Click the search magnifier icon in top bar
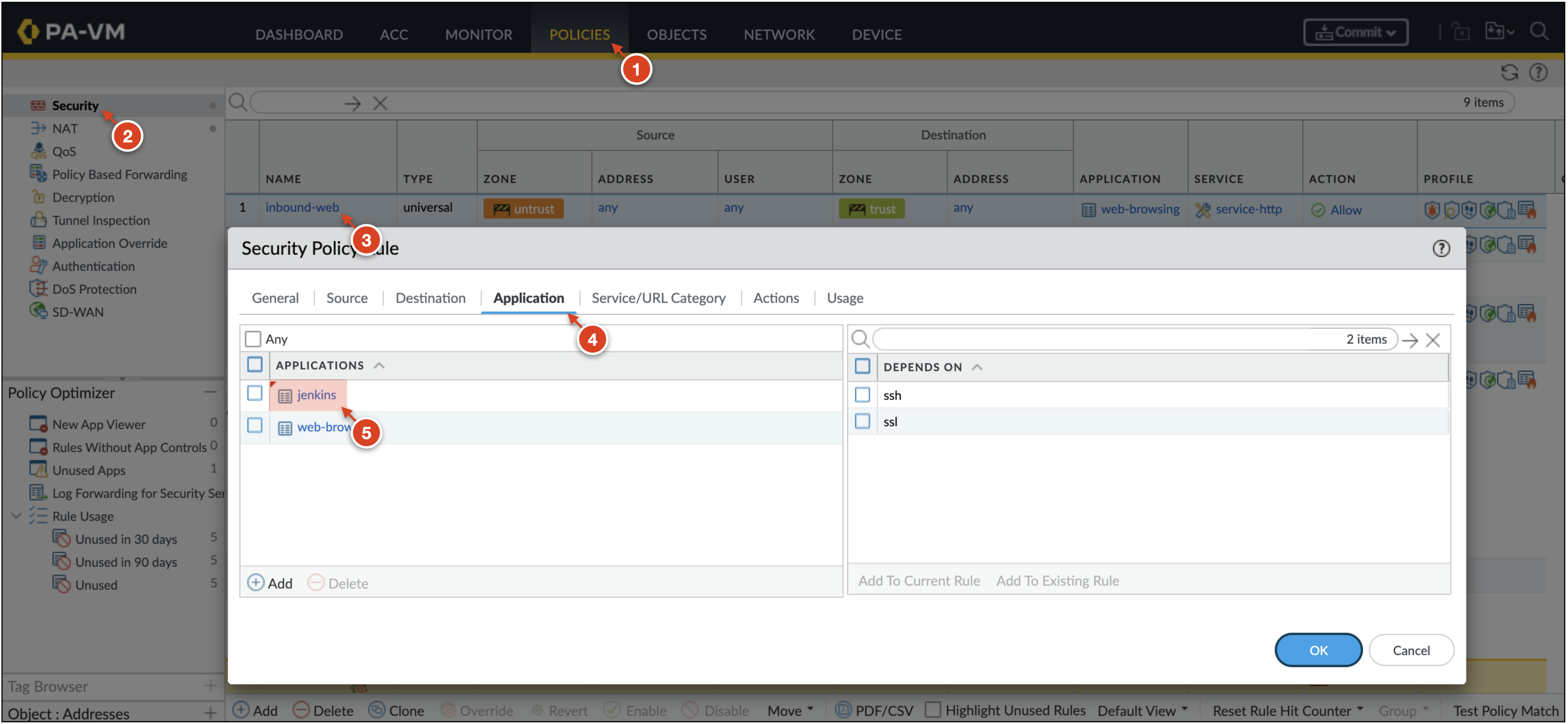This screenshot has height=724, width=1568. 1540,32
